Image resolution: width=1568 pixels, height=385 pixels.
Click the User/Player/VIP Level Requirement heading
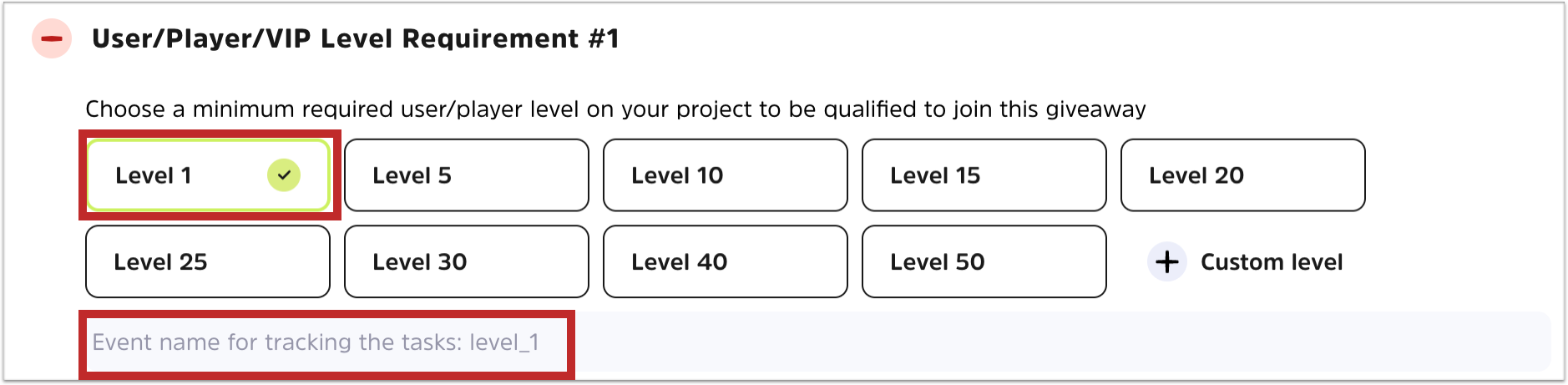[x=334, y=38]
